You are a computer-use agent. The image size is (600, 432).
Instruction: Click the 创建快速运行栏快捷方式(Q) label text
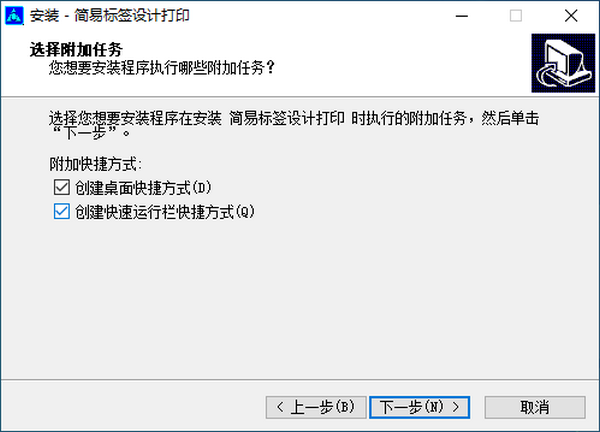click(165, 212)
